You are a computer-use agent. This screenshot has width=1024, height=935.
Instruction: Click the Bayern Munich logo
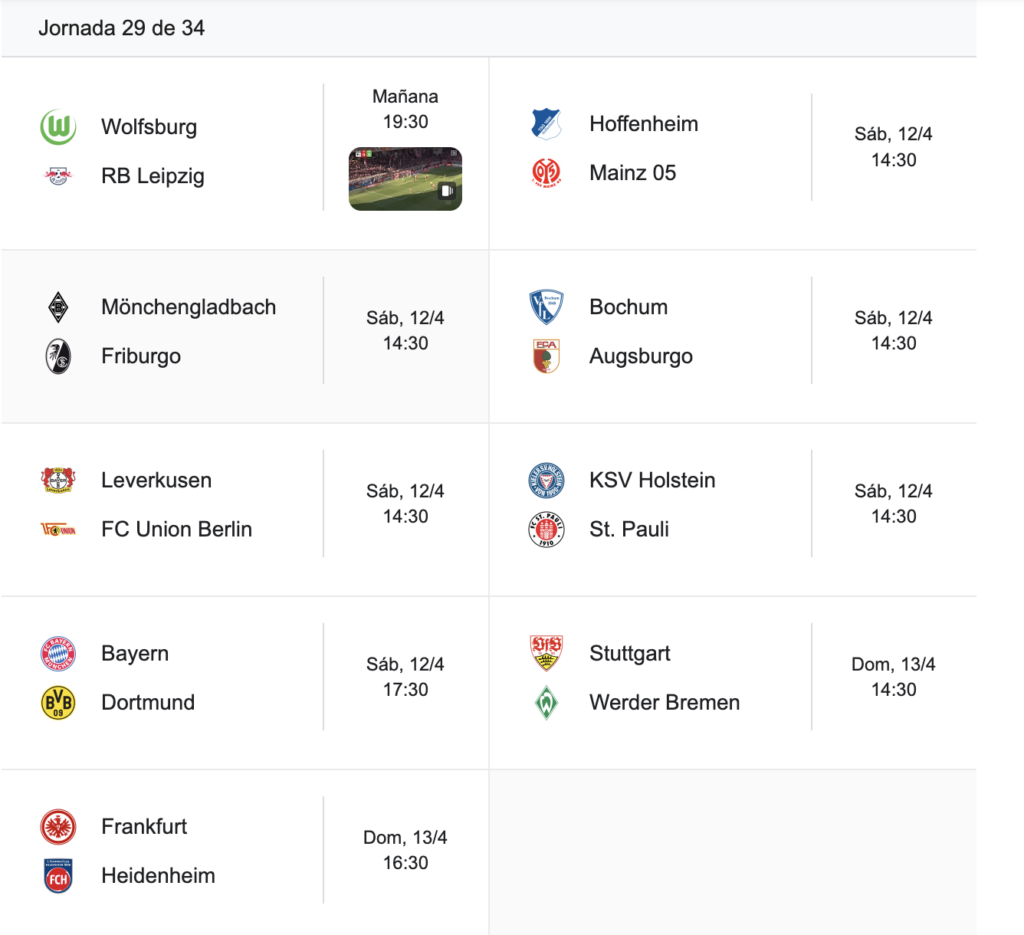pyautogui.click(x=58, y=654)
